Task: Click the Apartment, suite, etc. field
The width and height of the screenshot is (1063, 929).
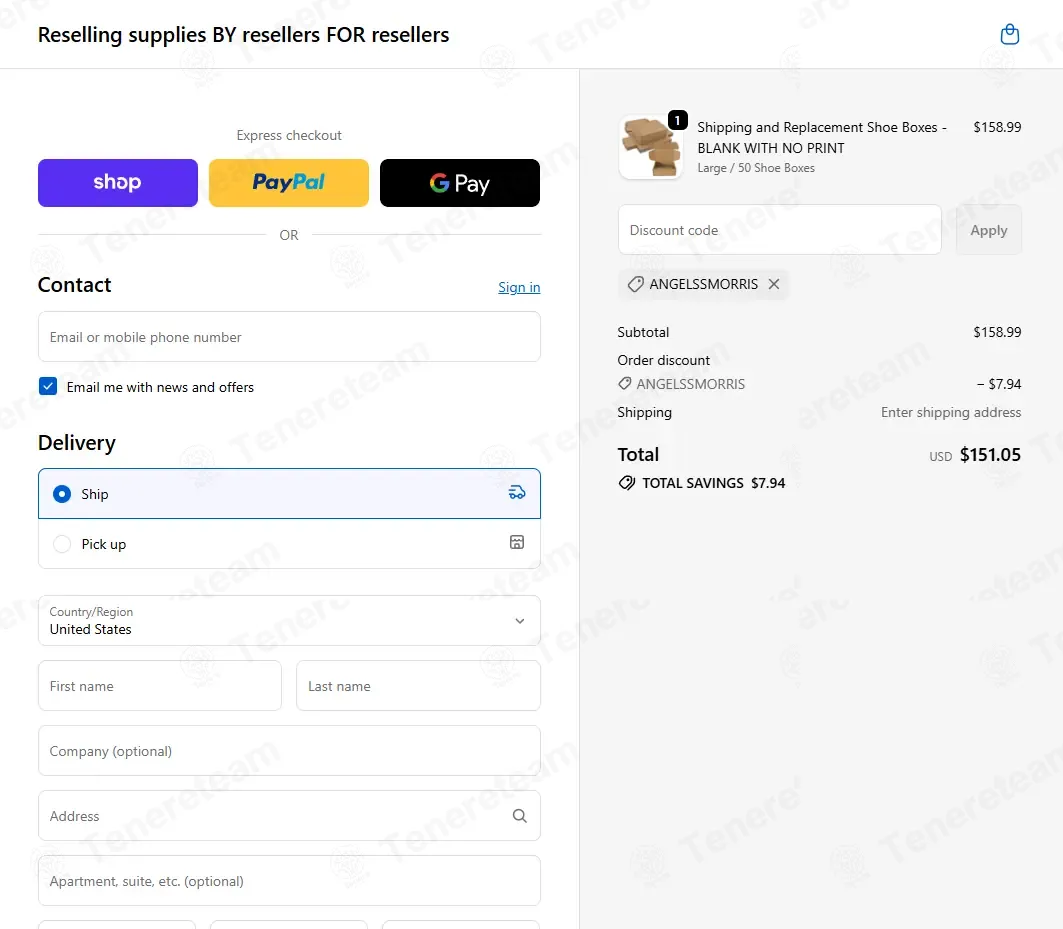Action: tap(289, 881)
